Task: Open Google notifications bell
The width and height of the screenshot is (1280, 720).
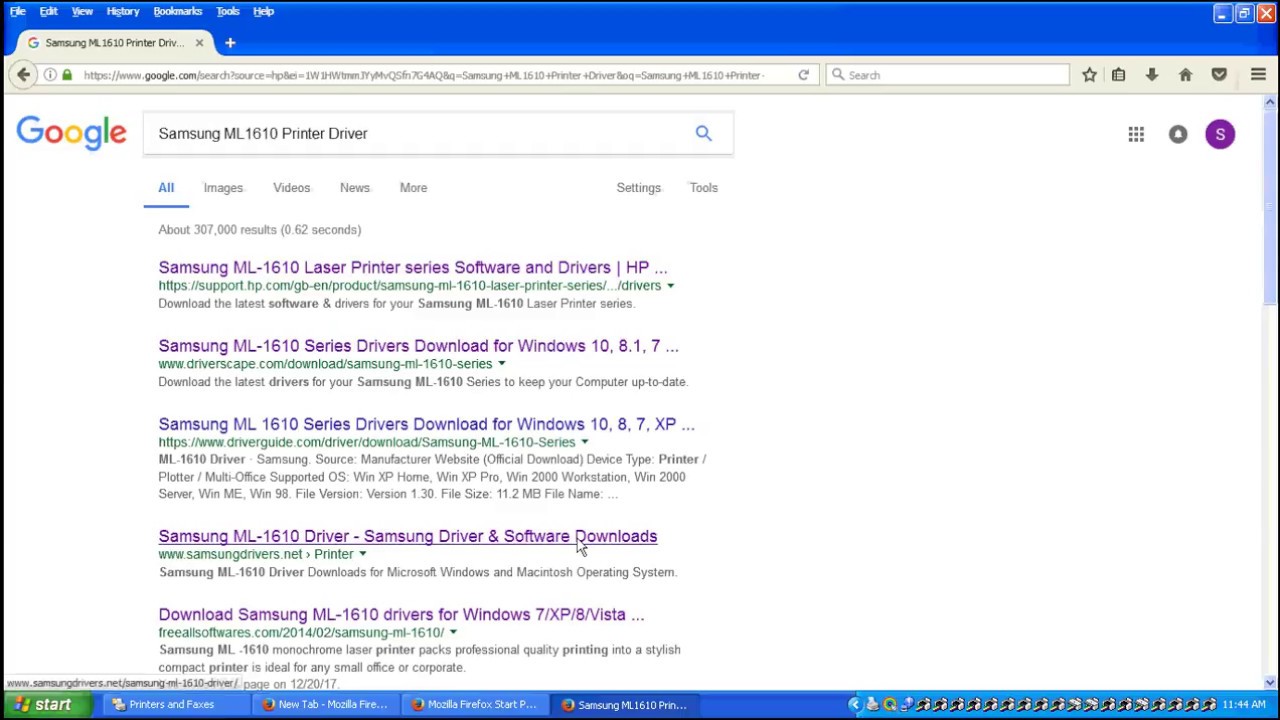Action: (1178, 134)
